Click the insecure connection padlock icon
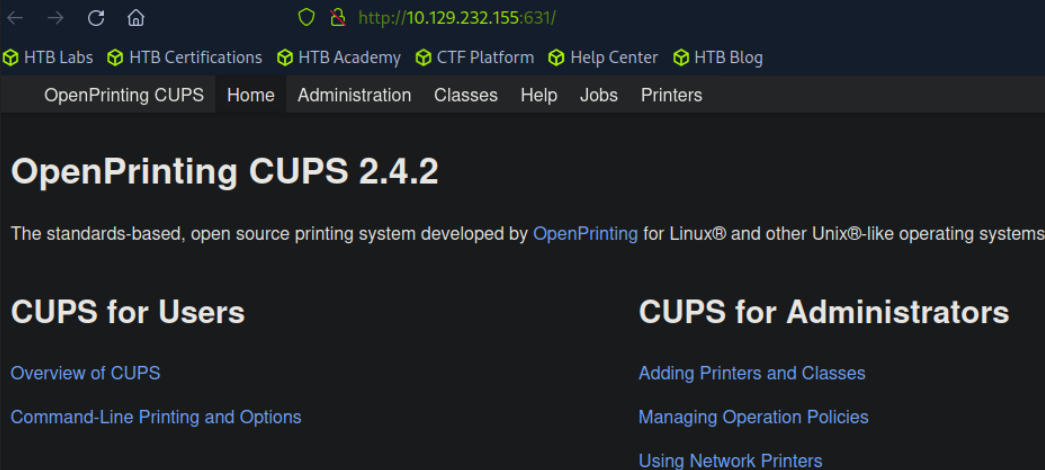1045x470 pixels. click(339, 17)
